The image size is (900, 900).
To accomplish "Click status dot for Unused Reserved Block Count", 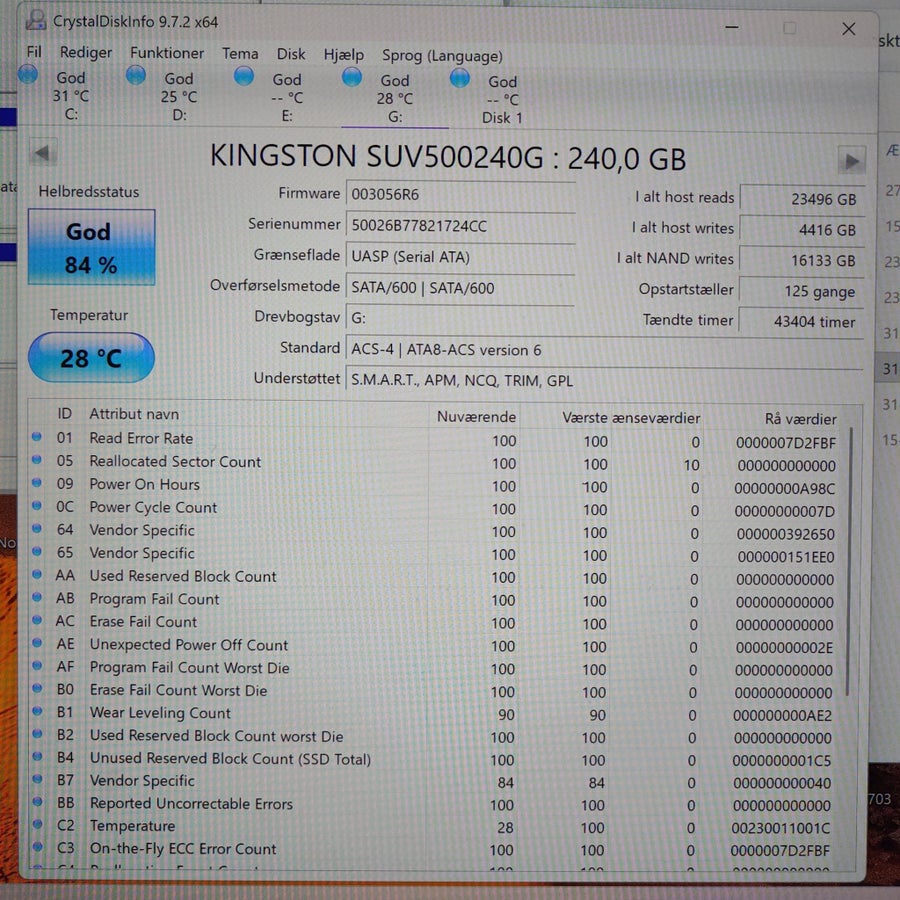I will (37, 756).
